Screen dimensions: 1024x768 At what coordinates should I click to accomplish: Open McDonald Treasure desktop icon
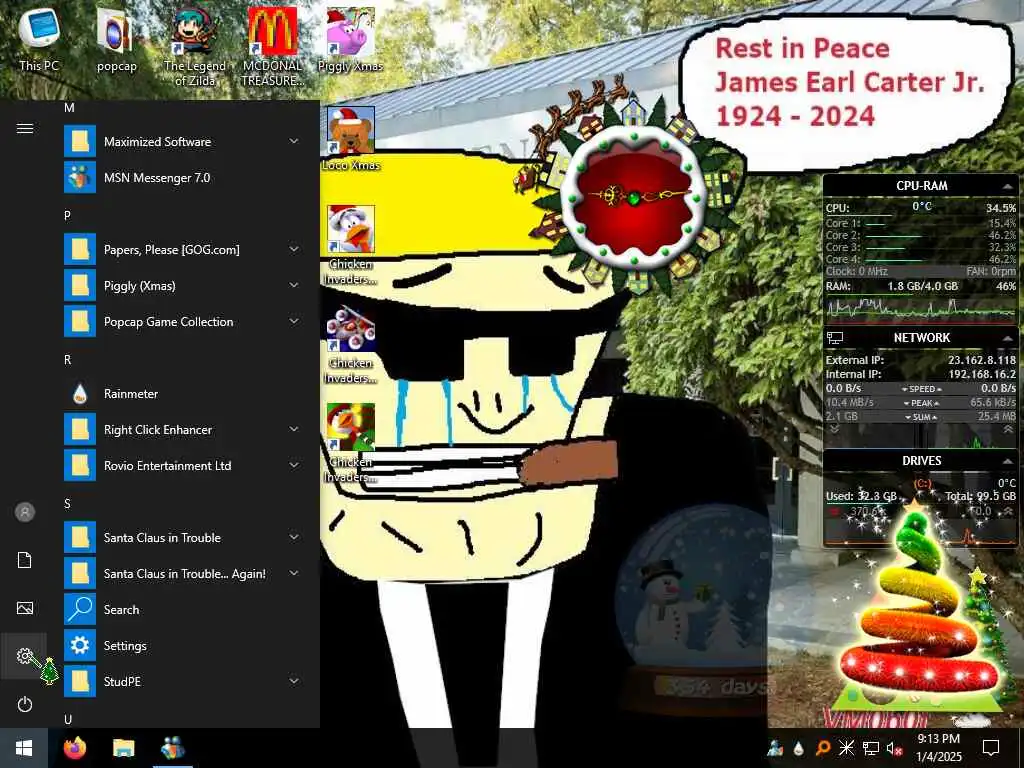tap(272, 46)
